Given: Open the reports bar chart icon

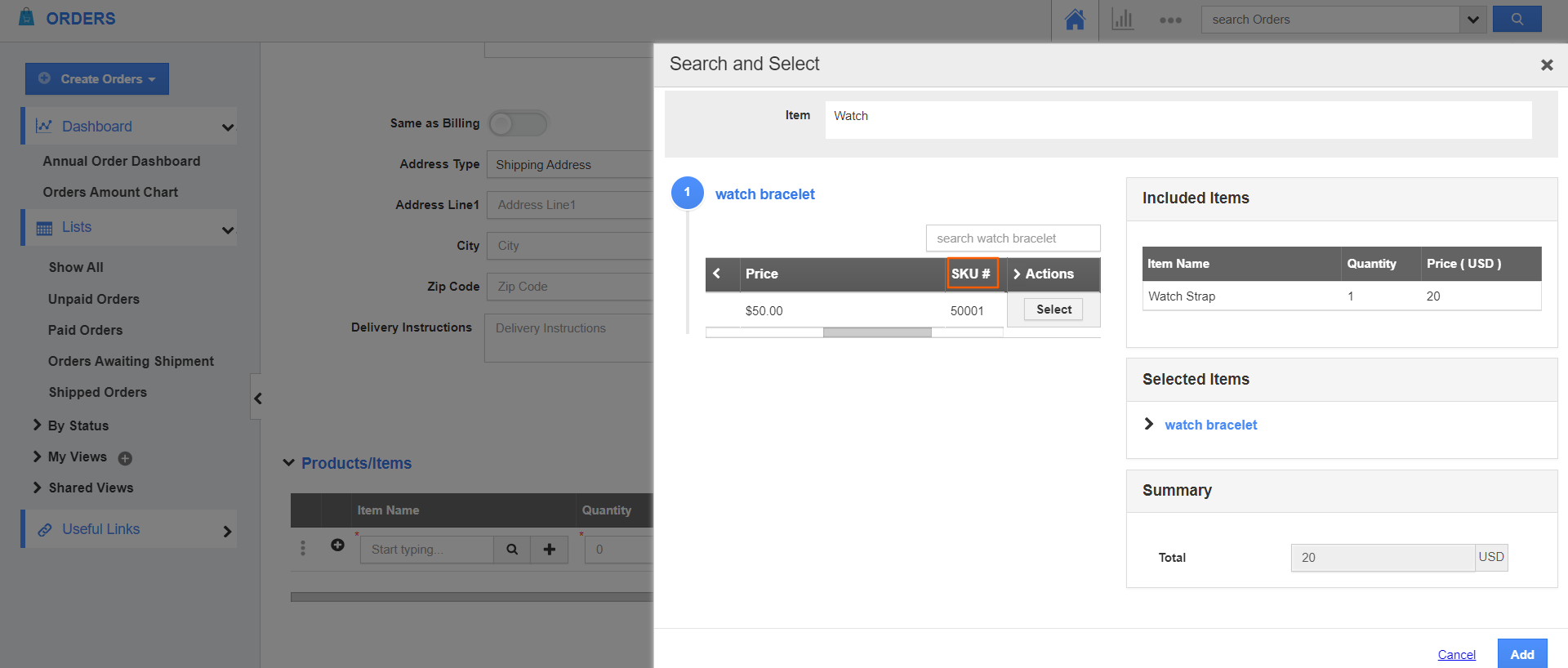Looking at the screenshot, I should (x=1123, y=20).
